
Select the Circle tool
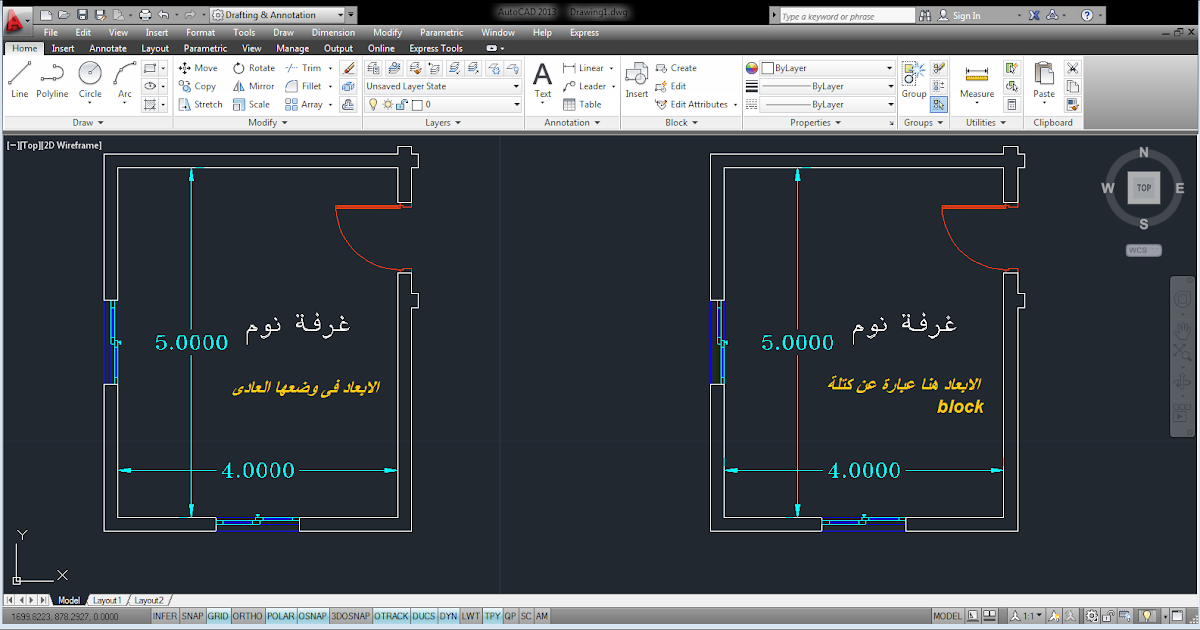pos(90,80)
